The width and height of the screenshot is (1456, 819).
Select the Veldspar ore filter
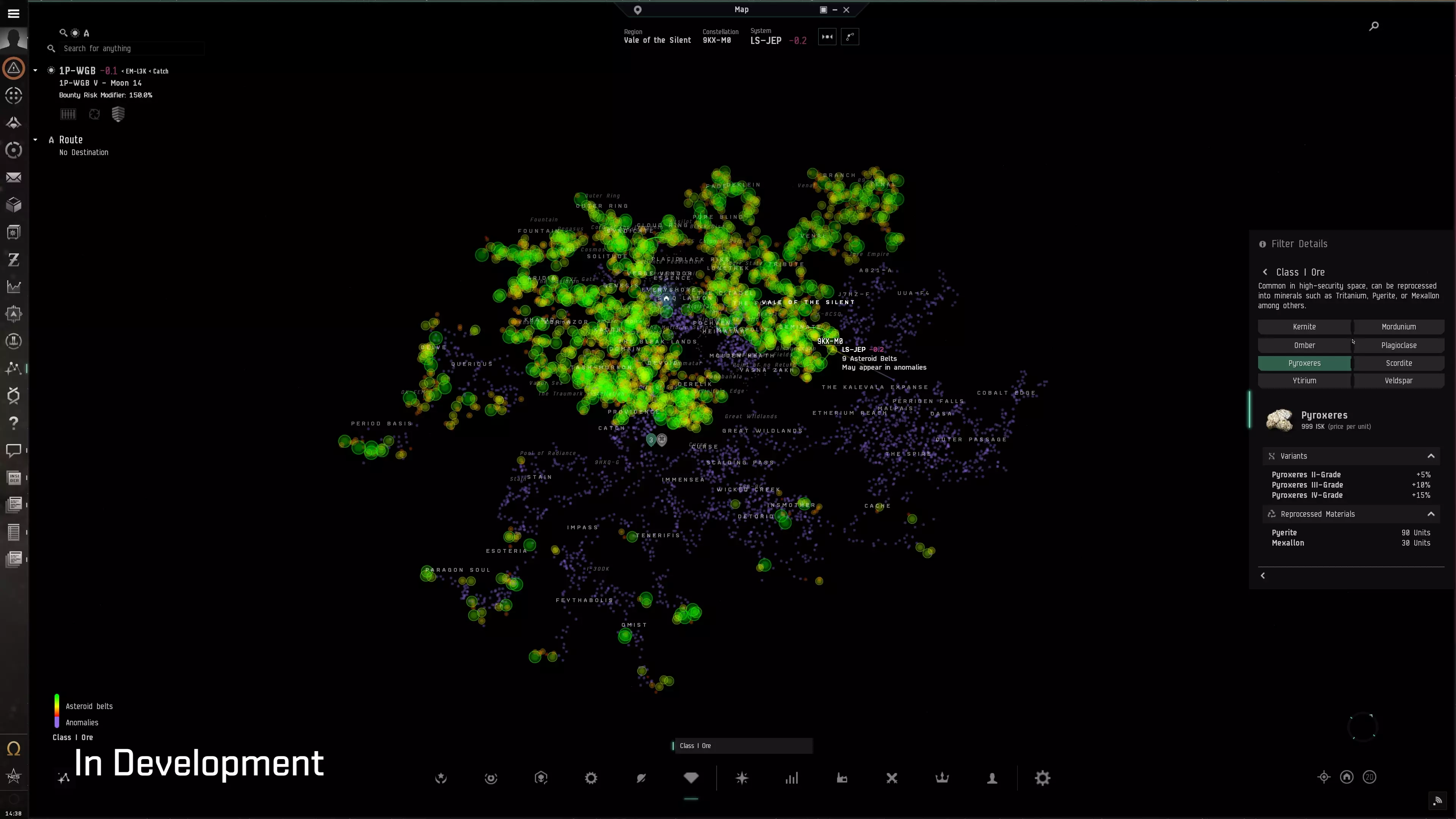pos(1398,381)
